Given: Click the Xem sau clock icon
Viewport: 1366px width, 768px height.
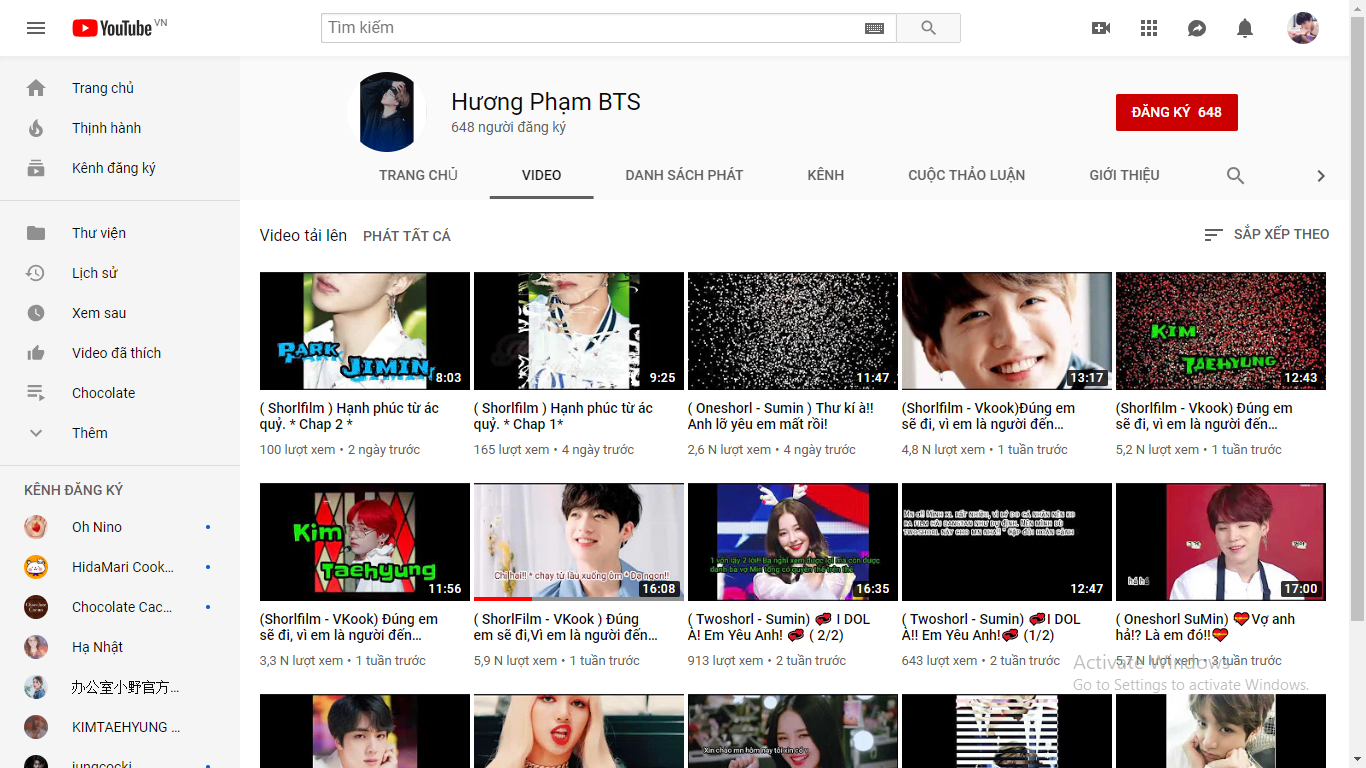Looking at the screenshot, I should pyautogui.click(x=36, y=313).
